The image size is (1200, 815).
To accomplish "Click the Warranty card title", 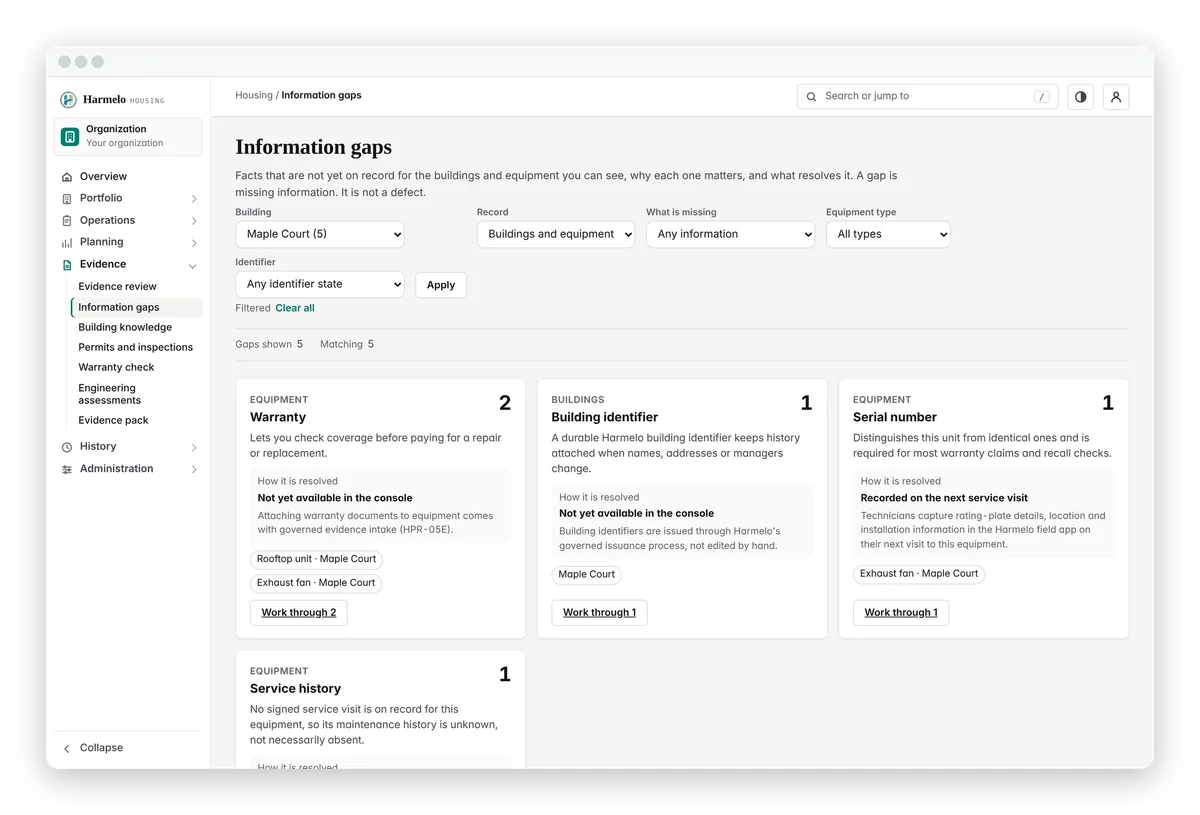I will (x=278, y=417).
